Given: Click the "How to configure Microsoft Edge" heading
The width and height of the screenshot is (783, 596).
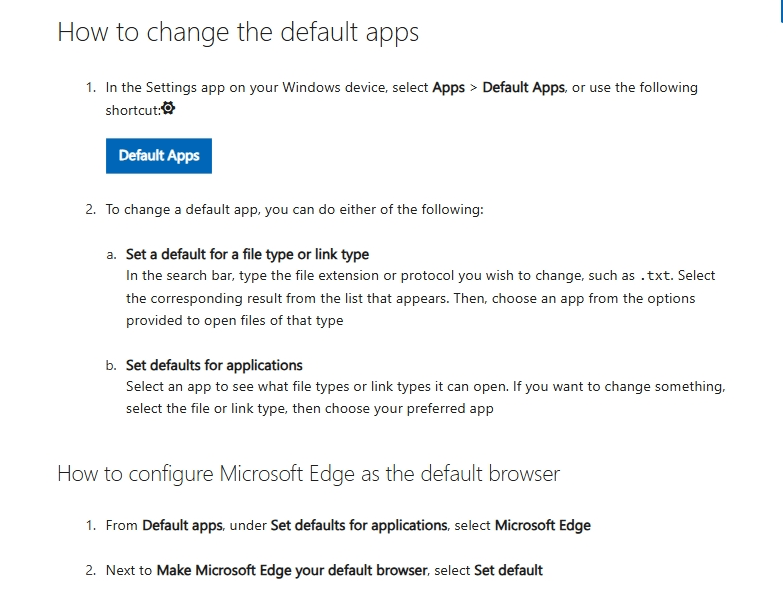Looking at the screenshot, I should tap(308, 473).
